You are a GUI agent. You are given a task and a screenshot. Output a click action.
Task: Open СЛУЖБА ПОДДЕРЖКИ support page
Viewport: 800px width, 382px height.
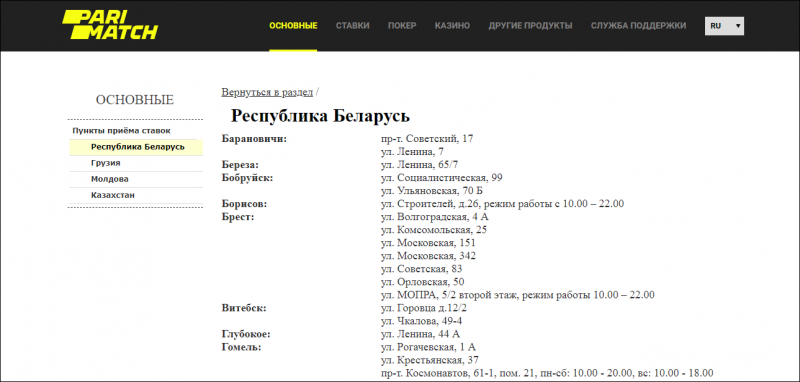pos(638,26)
